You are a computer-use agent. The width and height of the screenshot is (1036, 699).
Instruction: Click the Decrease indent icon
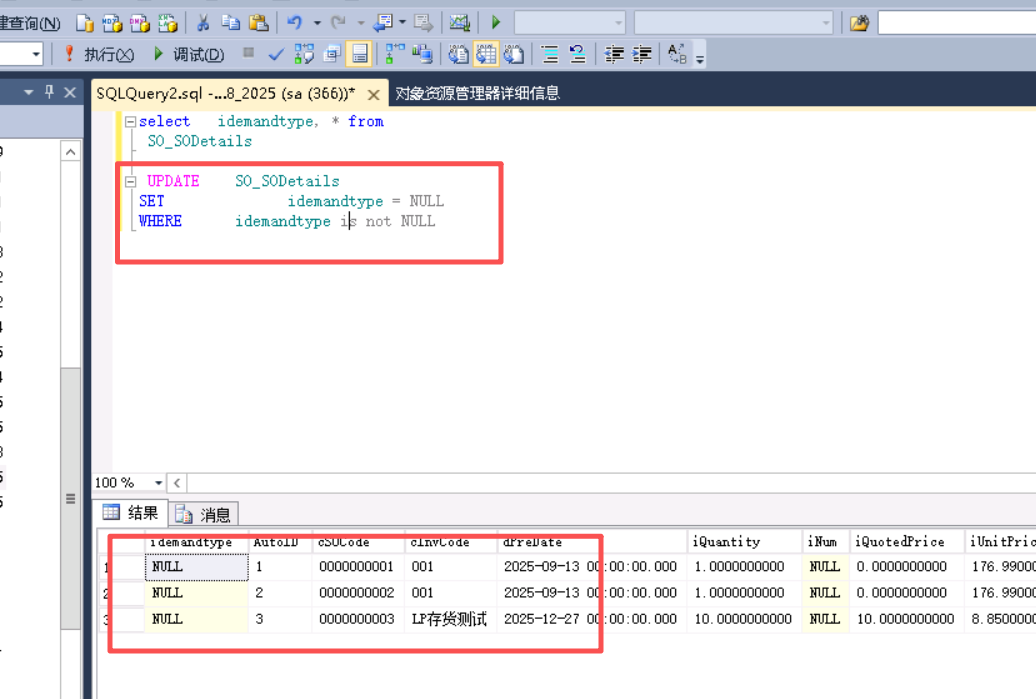point(616,54)
